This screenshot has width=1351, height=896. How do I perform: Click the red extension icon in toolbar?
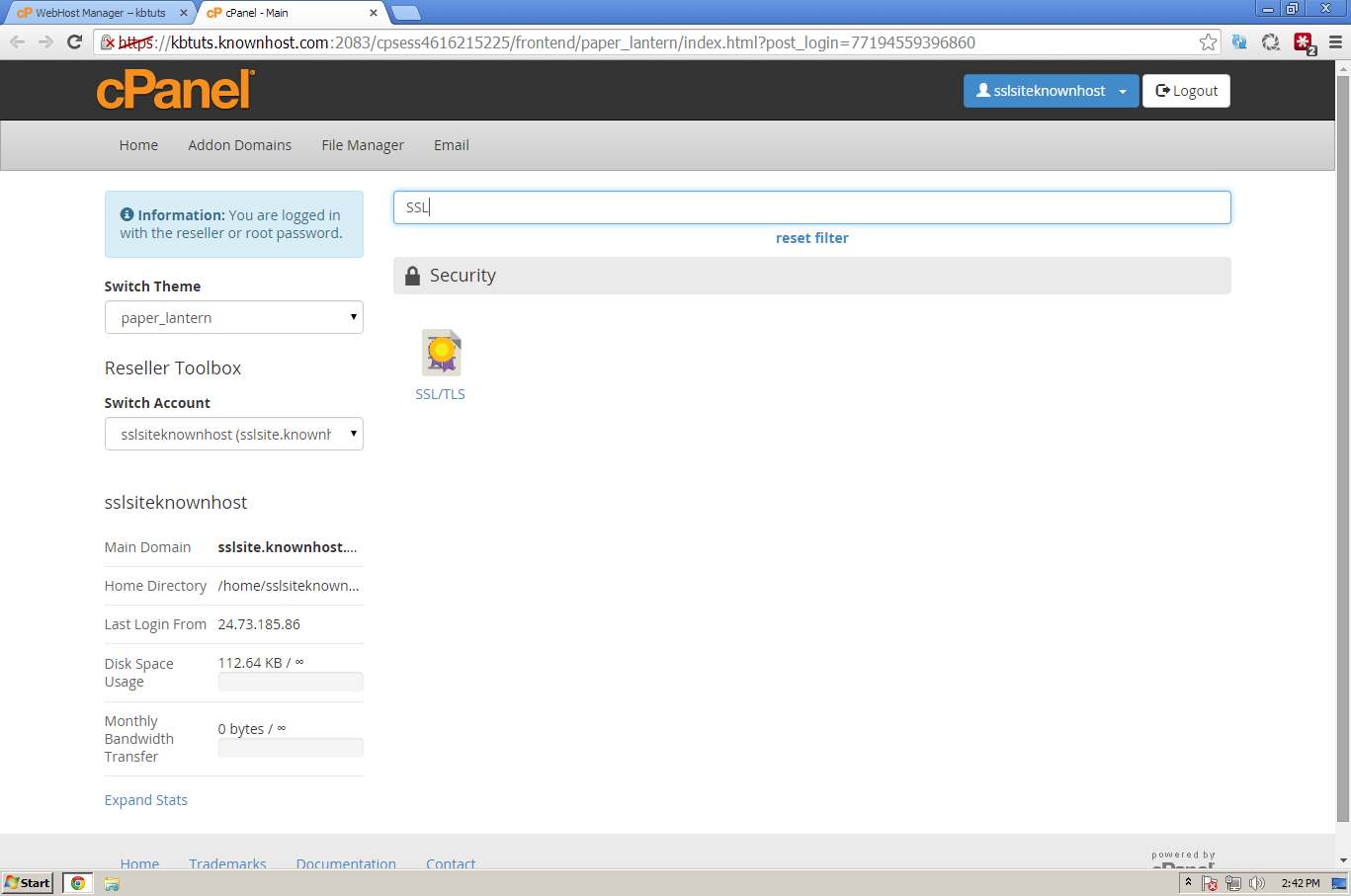pos(1305,42)
